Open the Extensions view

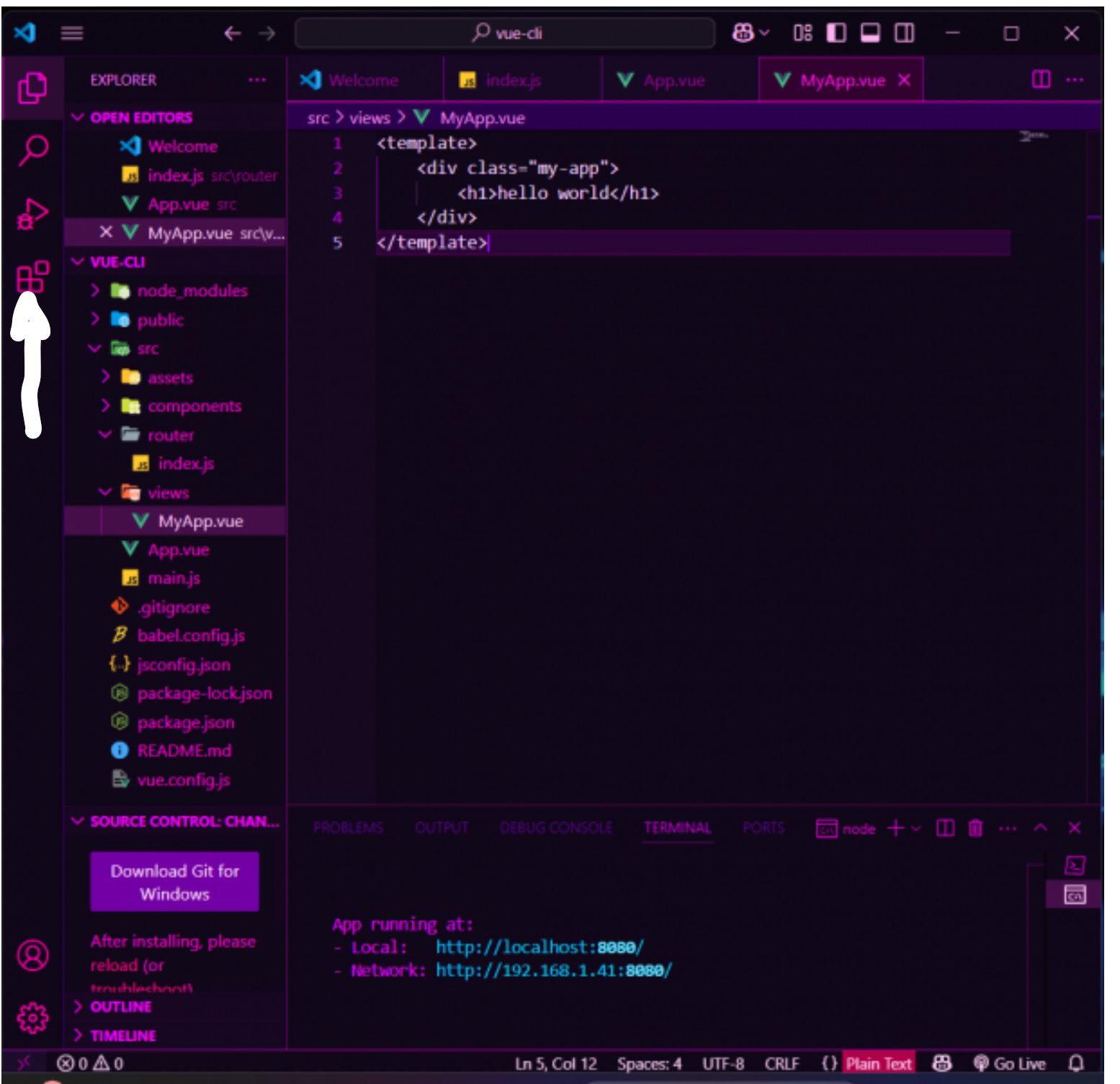pos(32,277)
